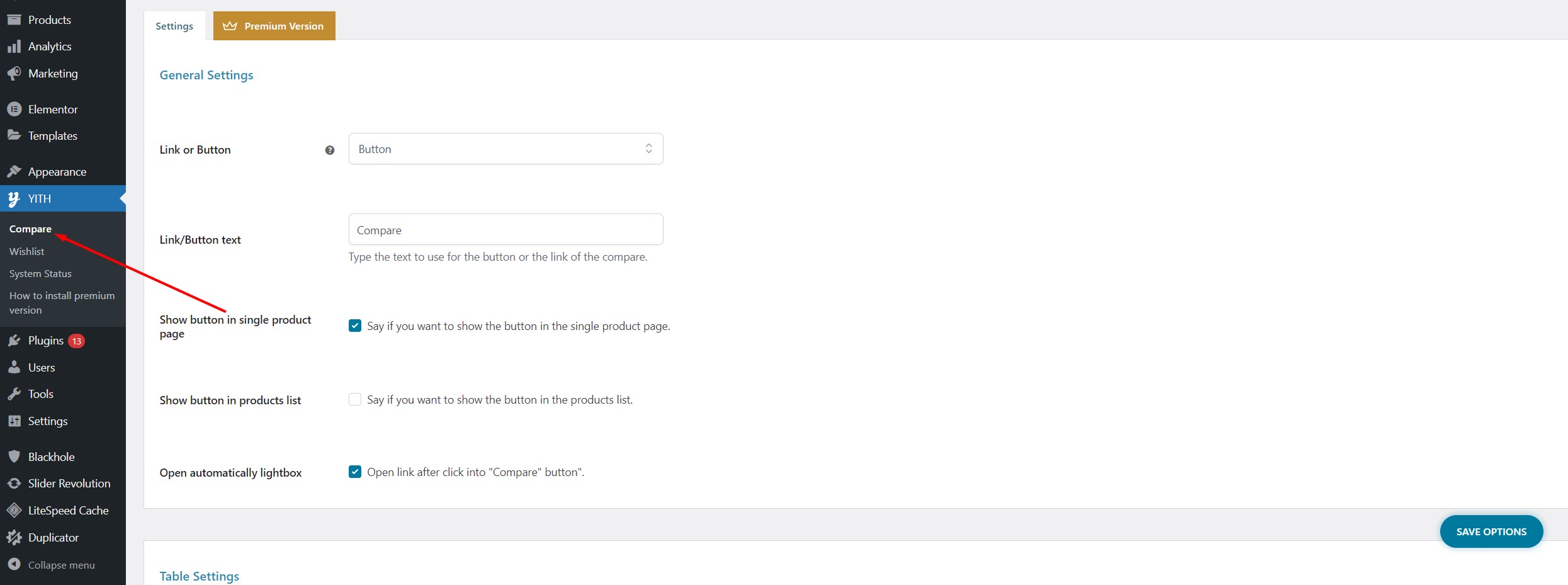Open How to install premium version link
This screenshot has width=1568, height=585.
pyautogui.click(x=62, y=303)
